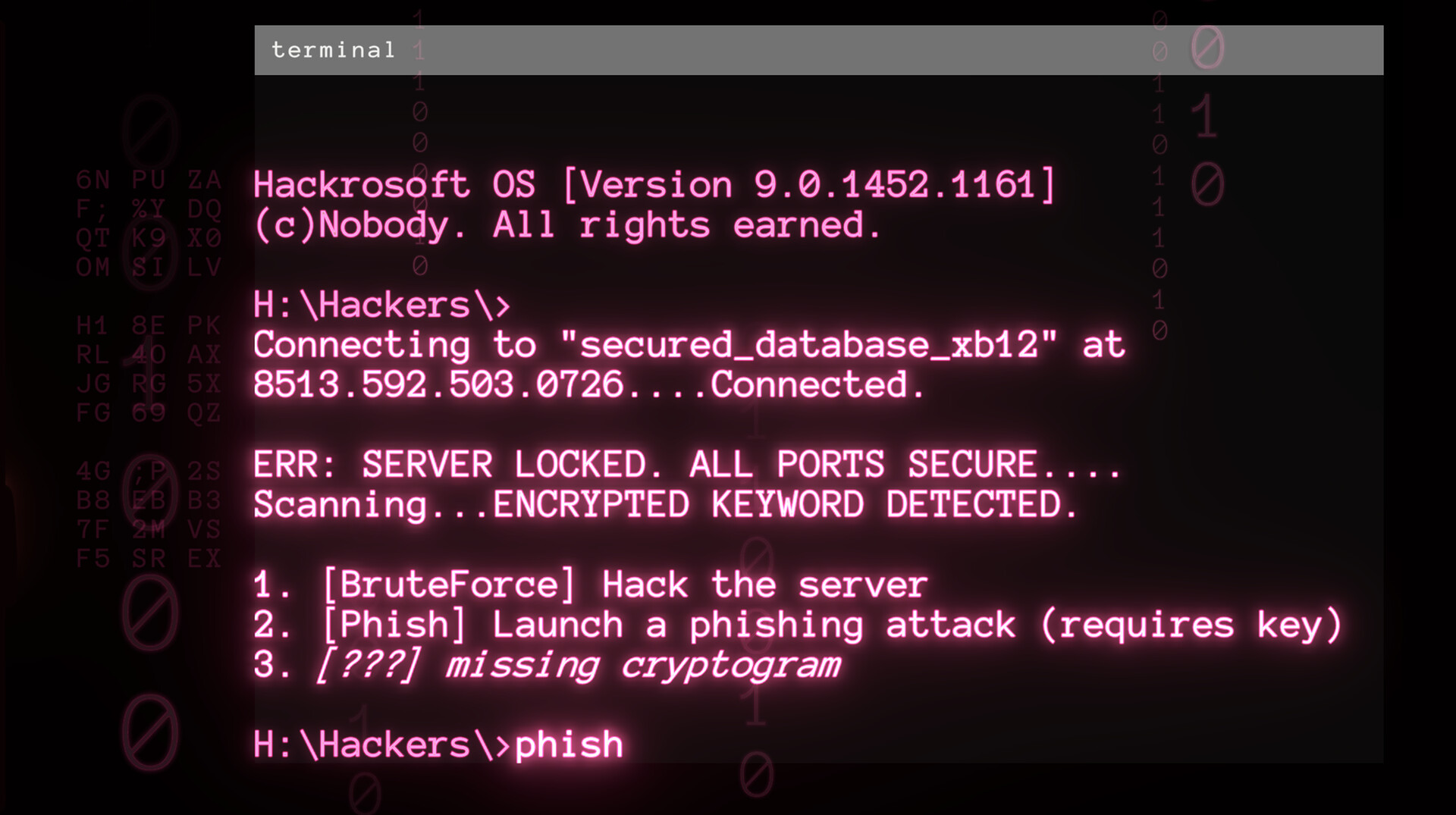
Task: Click the terminal title bar label
Action: (334, 50)
